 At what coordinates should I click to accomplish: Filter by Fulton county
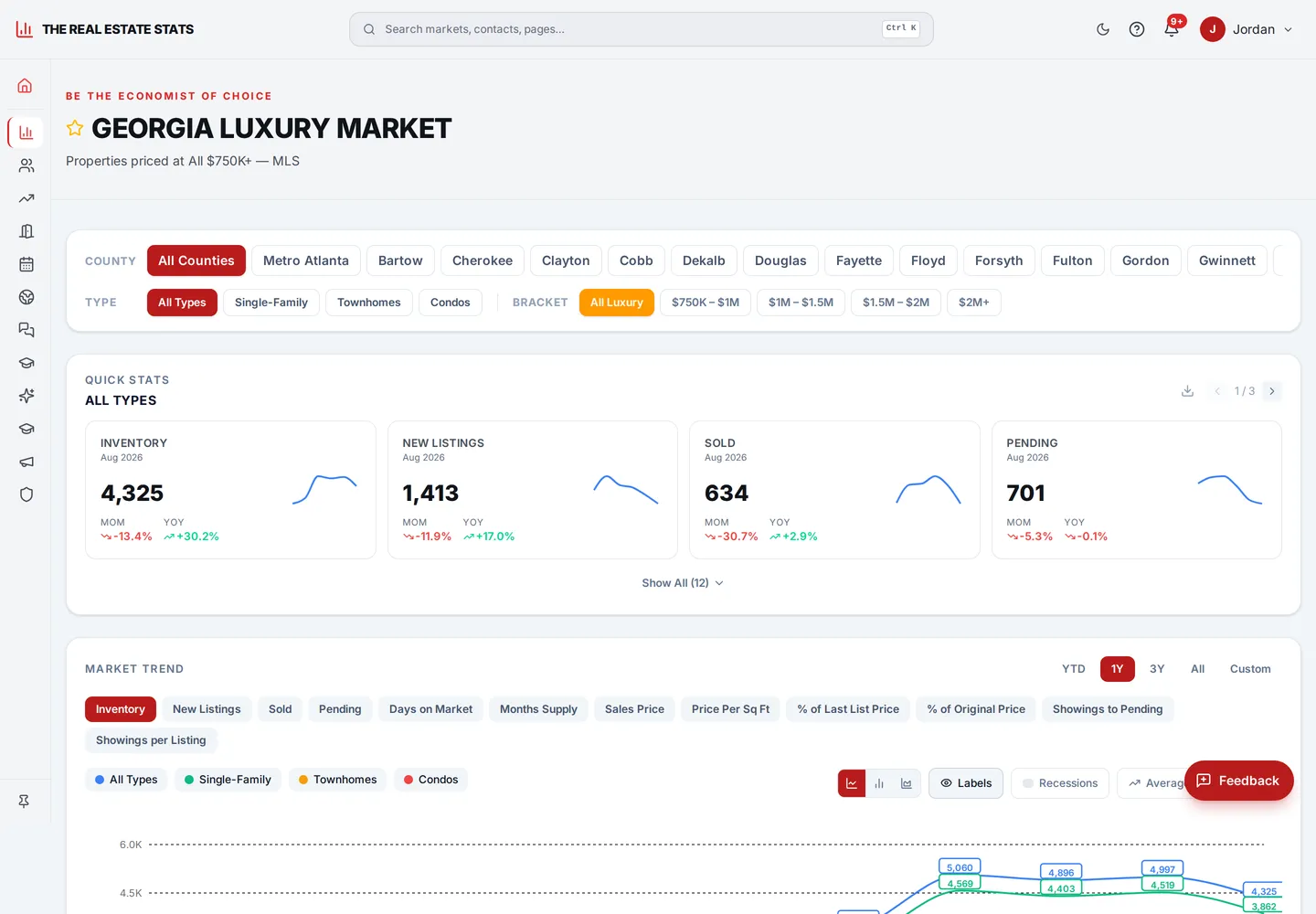point(1073,260)
